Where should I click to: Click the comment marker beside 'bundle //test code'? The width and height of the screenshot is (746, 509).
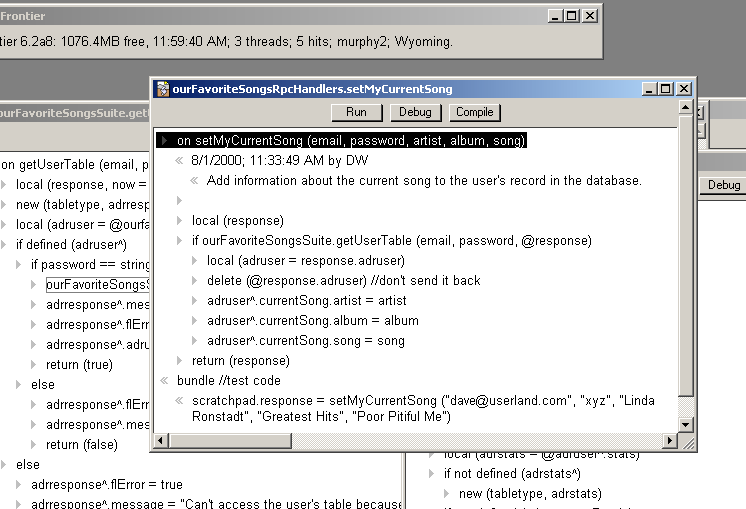[164, 381]
